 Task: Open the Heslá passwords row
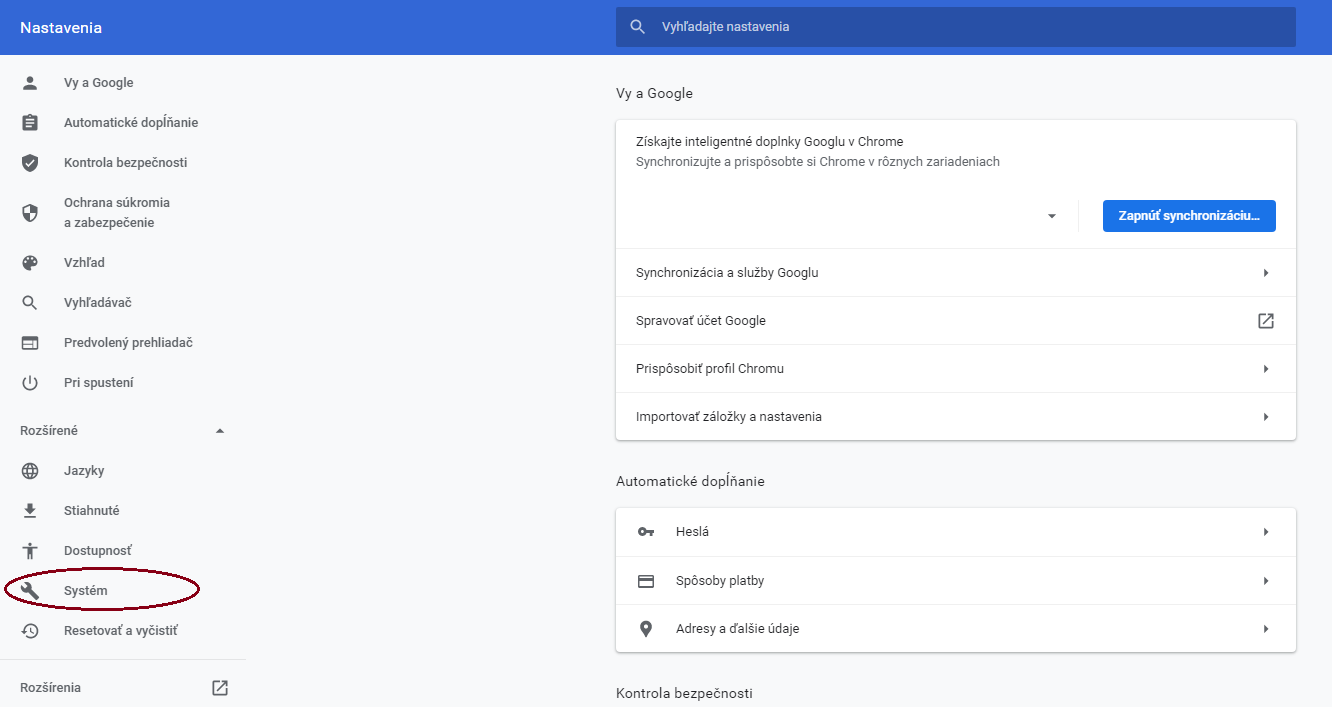[x=956, y=532]
